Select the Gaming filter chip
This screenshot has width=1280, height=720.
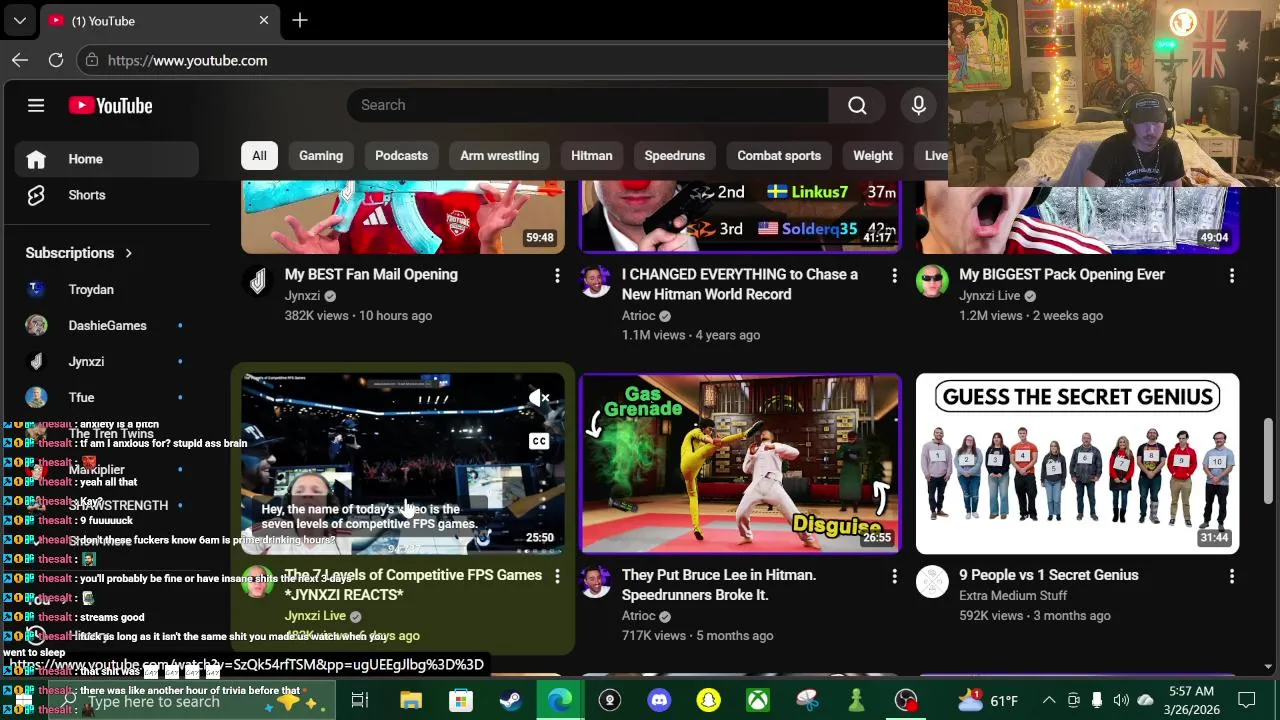click(x=321, y=156)
